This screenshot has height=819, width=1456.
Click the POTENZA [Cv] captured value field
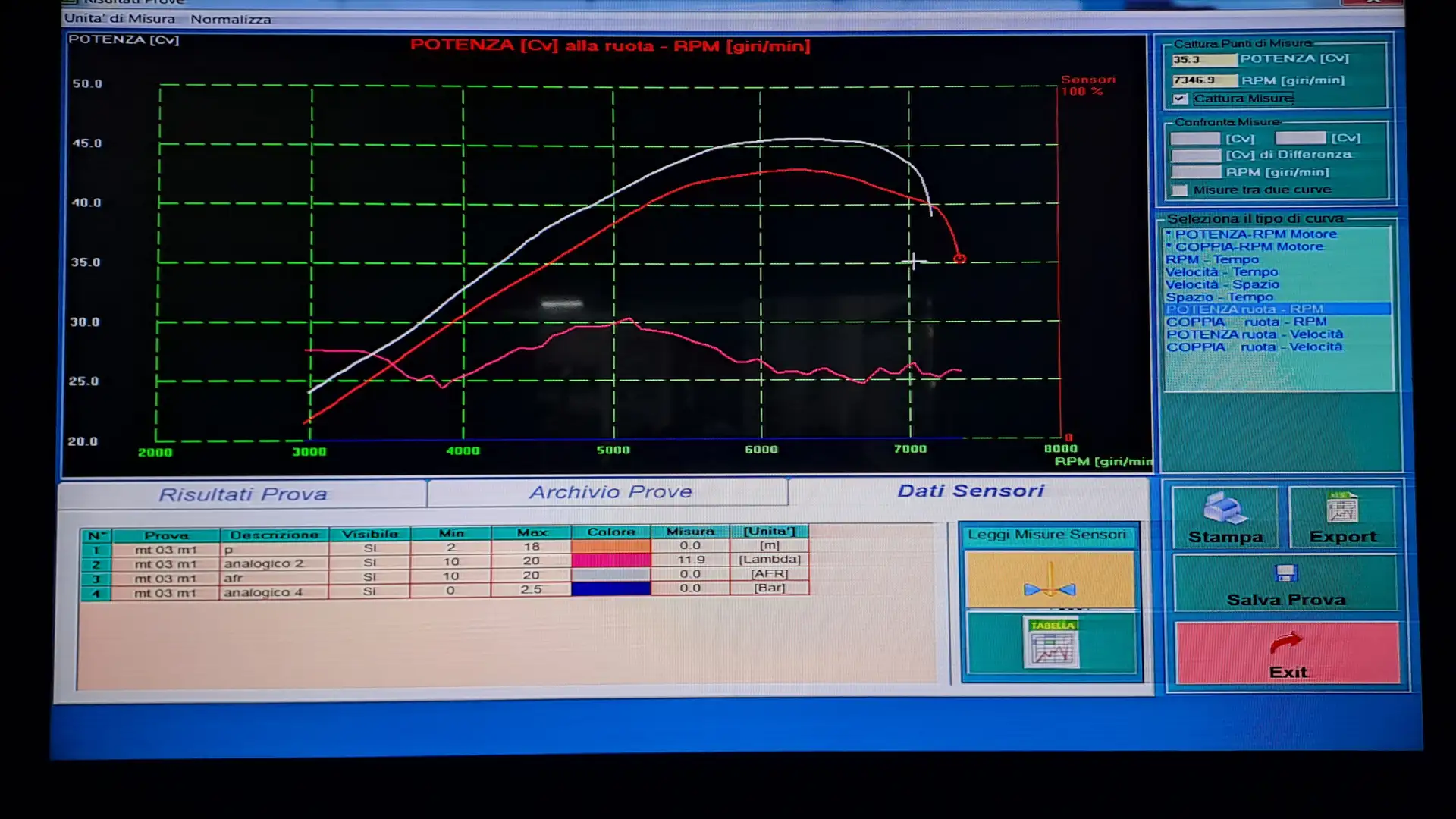(1203, 59)
